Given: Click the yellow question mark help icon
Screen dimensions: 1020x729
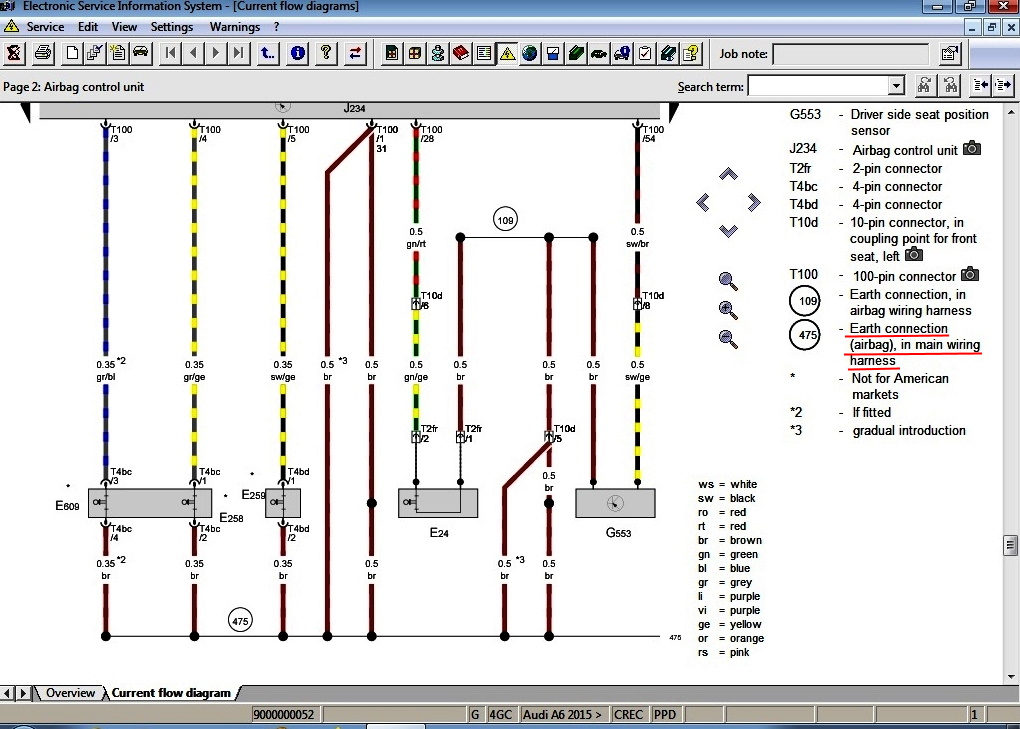Looking at the screenshot, I should [x=326, y=53].
